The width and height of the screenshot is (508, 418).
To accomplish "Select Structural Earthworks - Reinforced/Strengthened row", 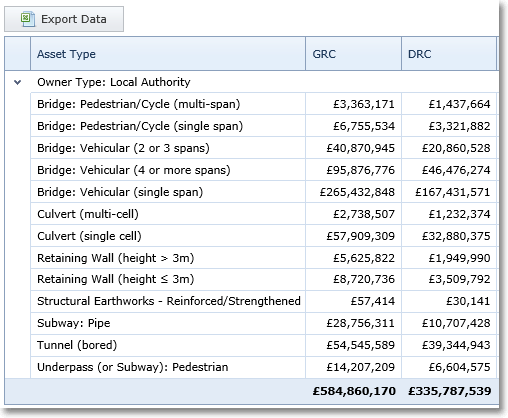I will coord(264,301).
